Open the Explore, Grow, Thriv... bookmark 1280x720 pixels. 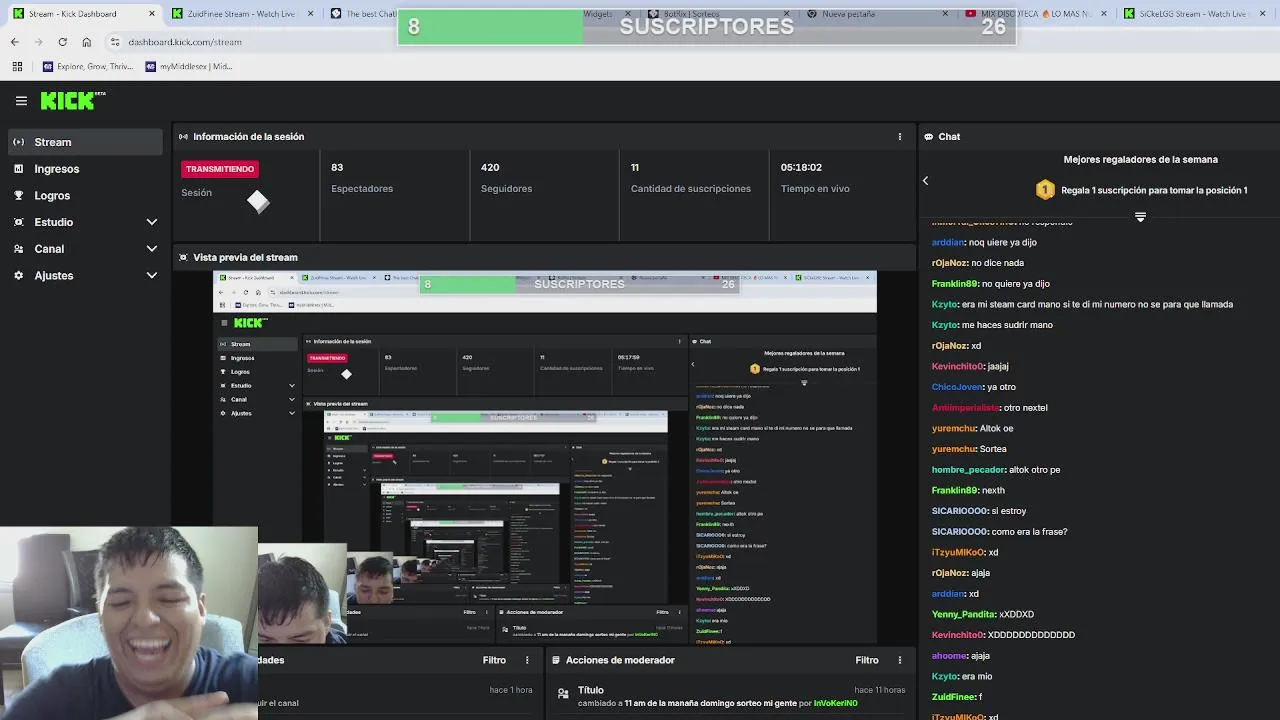(88, 66)
